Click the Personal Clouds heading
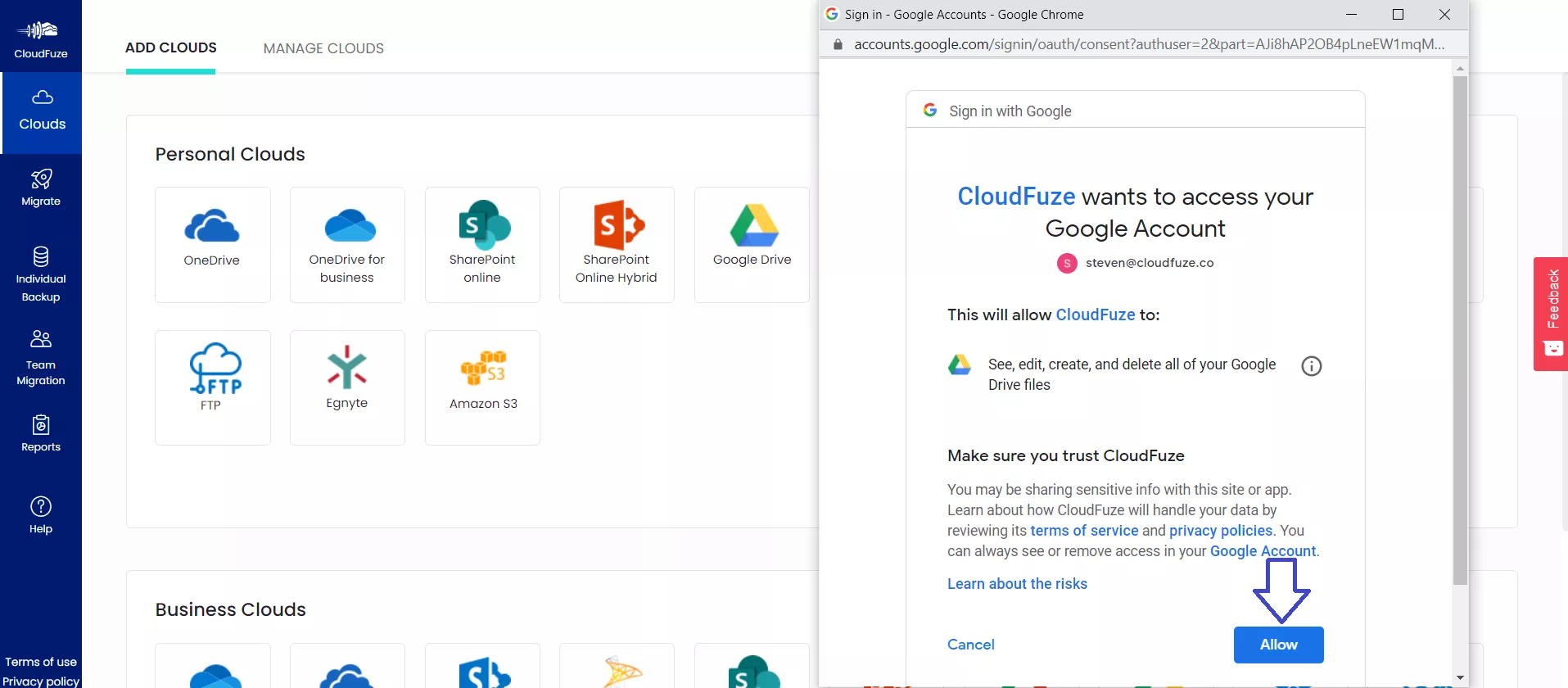Screen dimensions: 1568x688 230,154
